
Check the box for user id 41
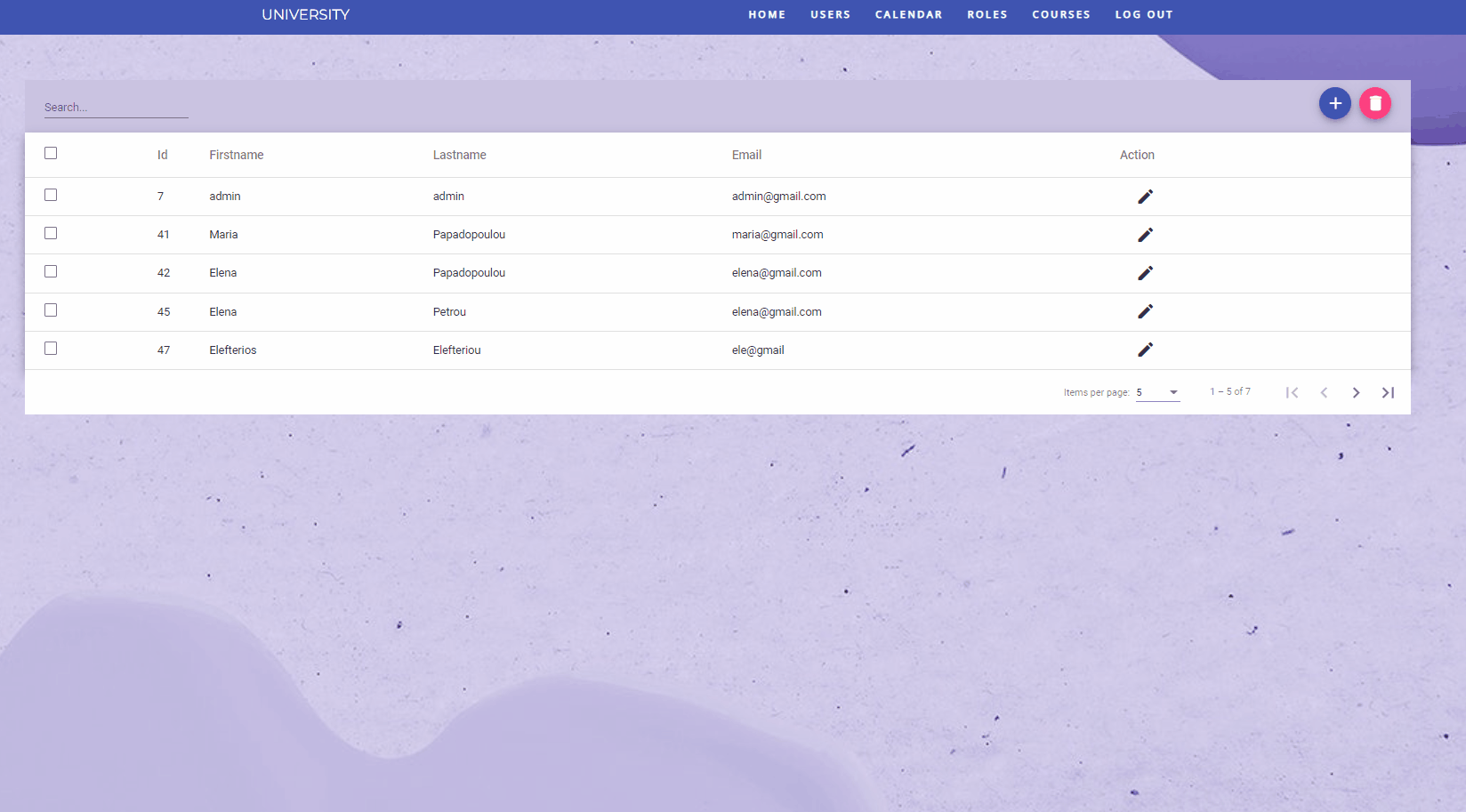(51, 233)
